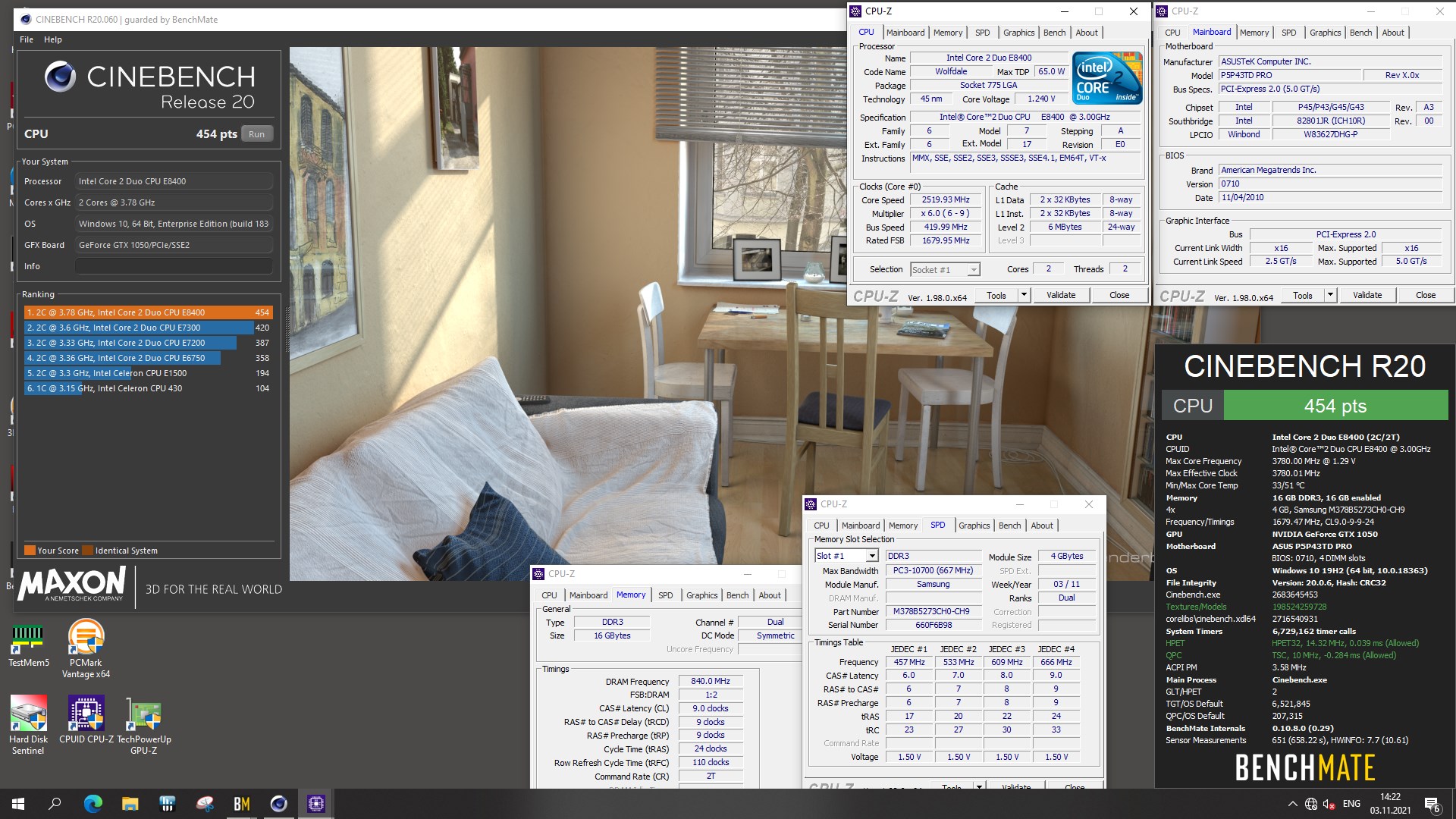Switch to CPU-Z taskbar icon
Viewport: 1456px width, 819px height.
[316, 804]
